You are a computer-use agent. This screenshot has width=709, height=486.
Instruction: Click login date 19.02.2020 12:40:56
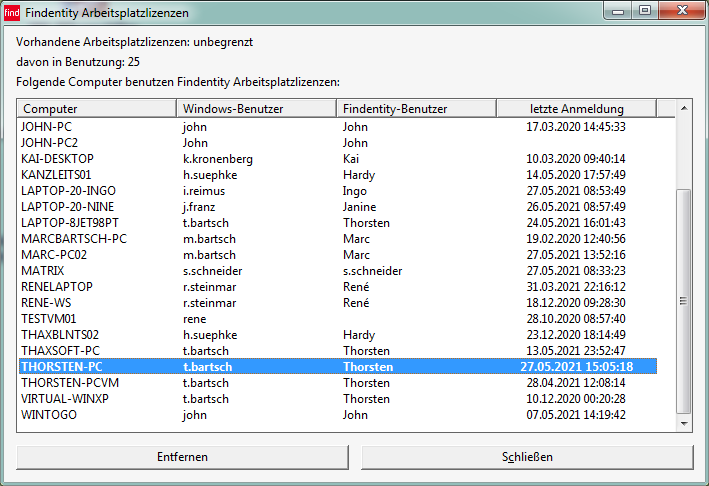click(576, 239)
